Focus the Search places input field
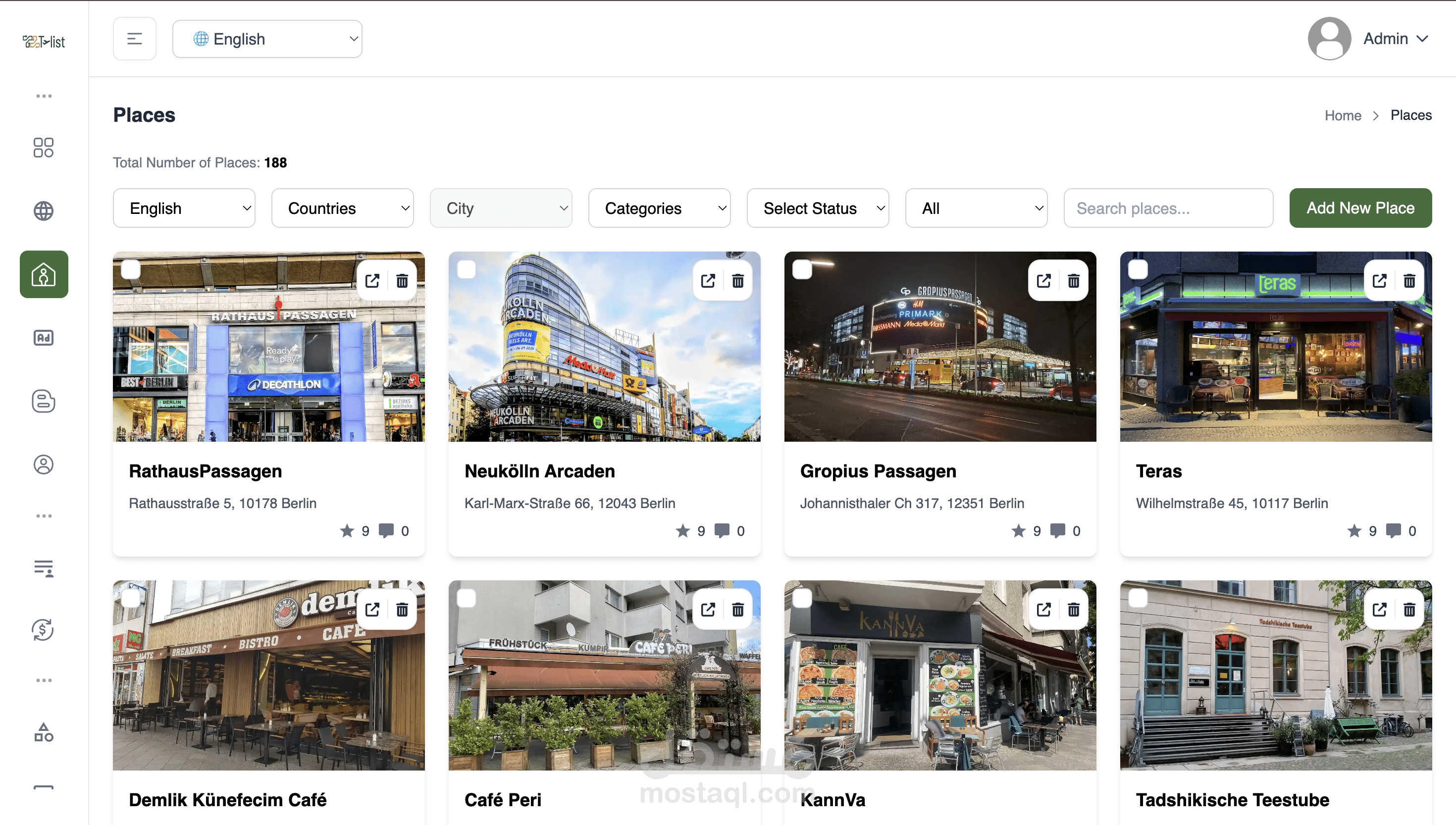This screenshot has height=825, width=1456. coord(1168,208)
